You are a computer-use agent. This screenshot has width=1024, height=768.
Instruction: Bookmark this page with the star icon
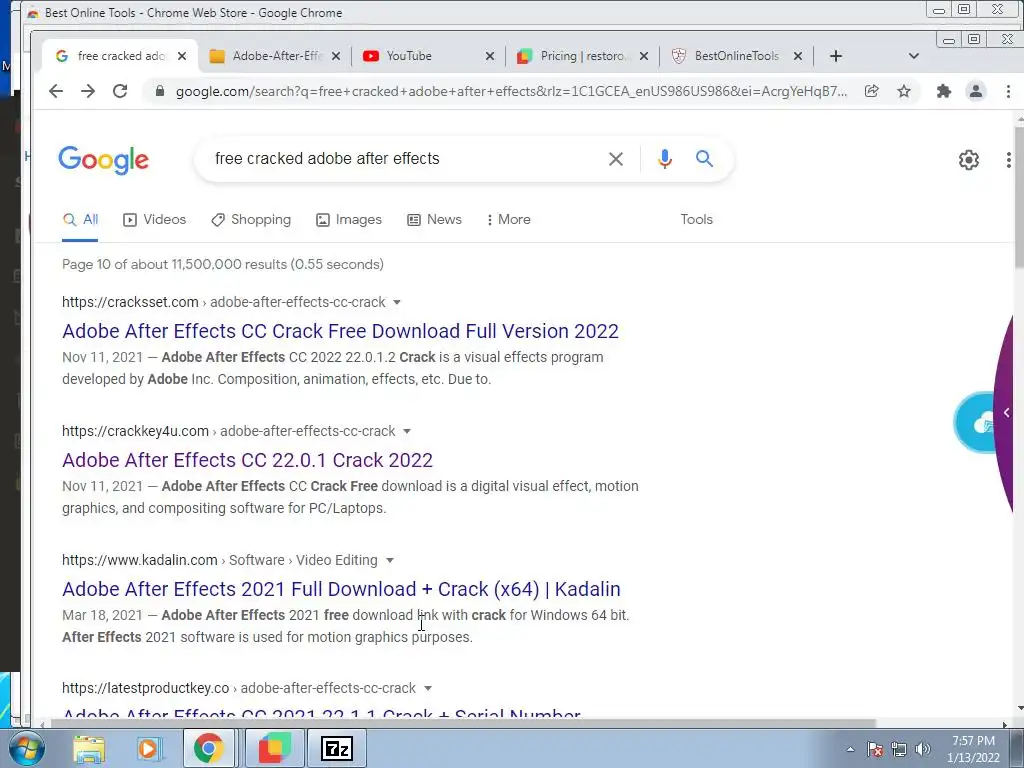point(904,91)
